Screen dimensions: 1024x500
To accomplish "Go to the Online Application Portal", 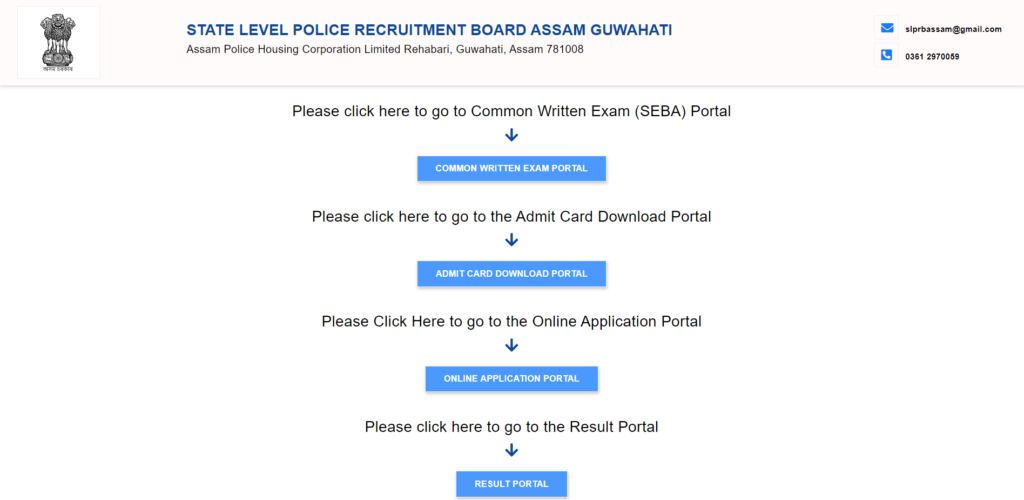I will pyautogui.click(x=512, y=379).
